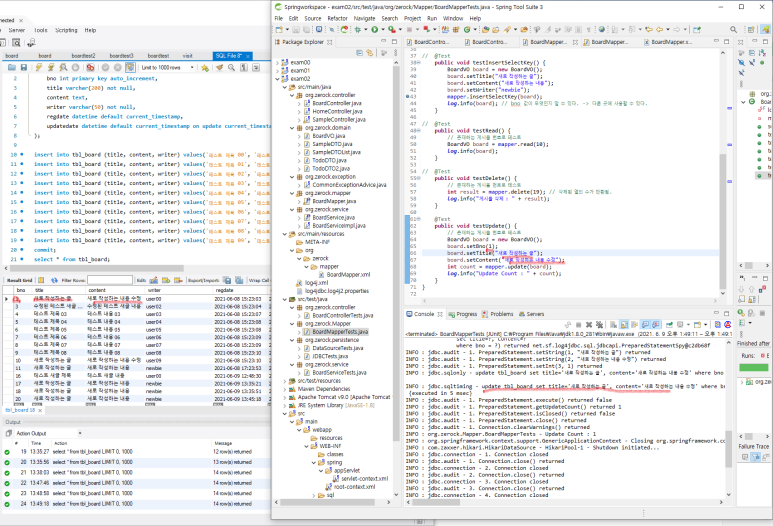Toggle Scroll Lock in Console toolbar
The image size is (773, 526).
624,325
